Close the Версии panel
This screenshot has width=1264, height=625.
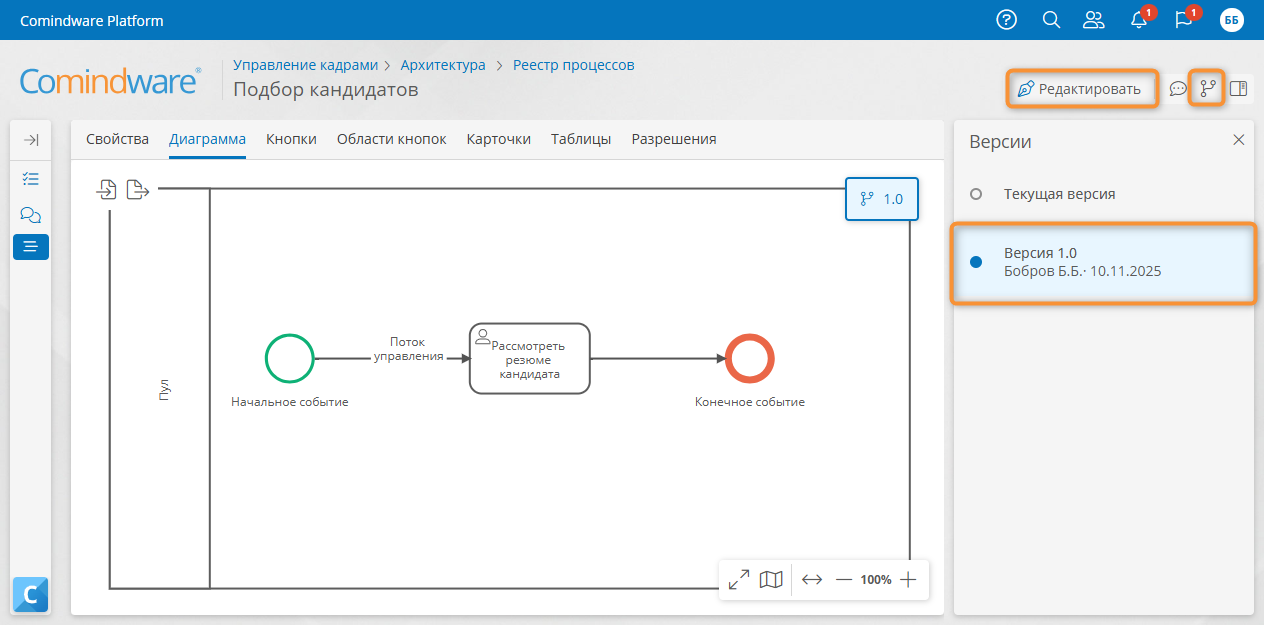[x=1239, y=140]
